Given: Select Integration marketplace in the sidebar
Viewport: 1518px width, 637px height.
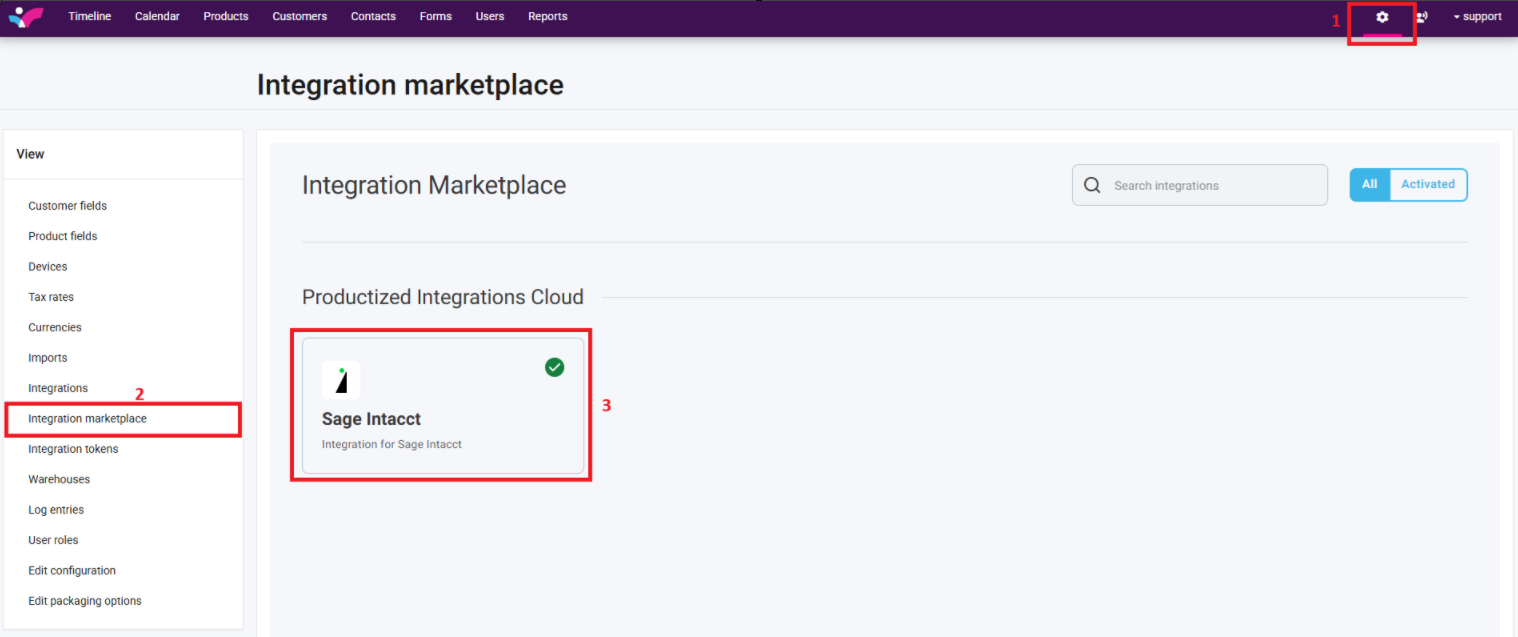Looking at the screenshot, I should coord(88,419).
